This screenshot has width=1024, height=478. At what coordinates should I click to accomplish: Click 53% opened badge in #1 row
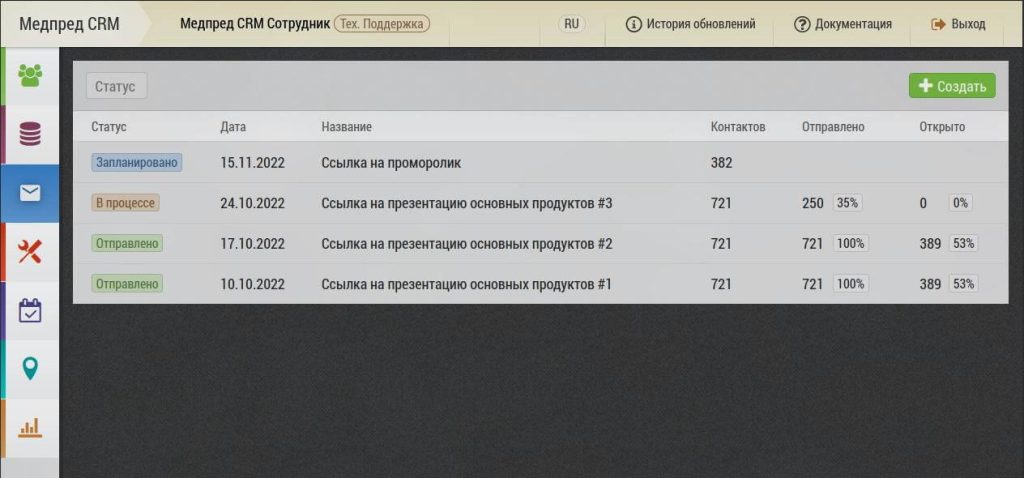(x=963, y=284)
